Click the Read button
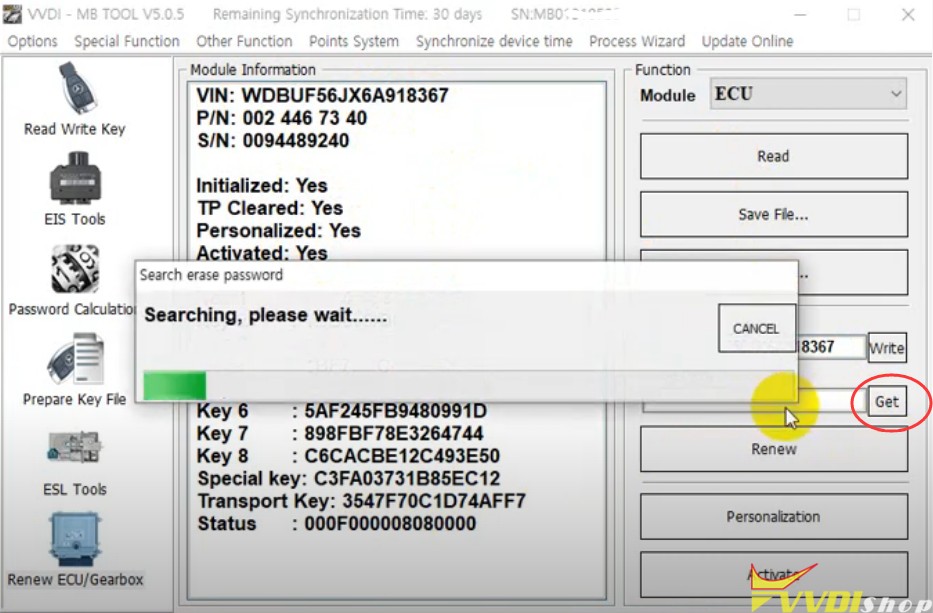Image resolution: width=933 pixels, height=613 pixels. tap(774, 156)
